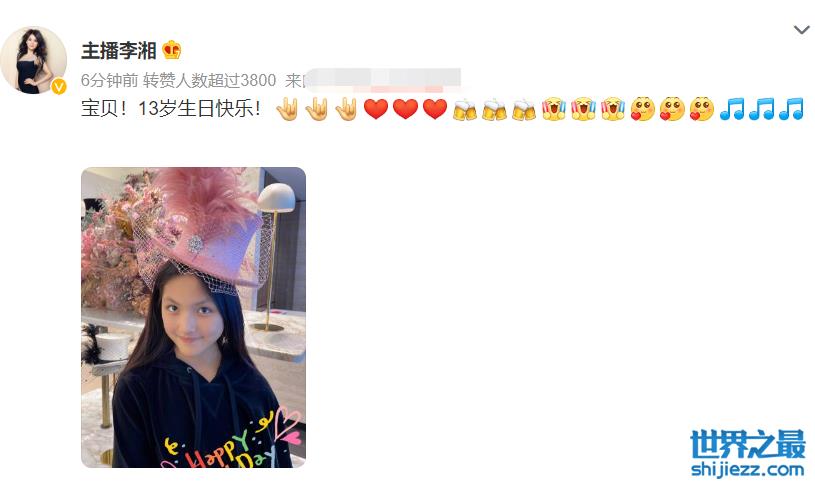Click the blurred source text after 来自
This screenshot has width=815, height=484.
coord(383,78)
